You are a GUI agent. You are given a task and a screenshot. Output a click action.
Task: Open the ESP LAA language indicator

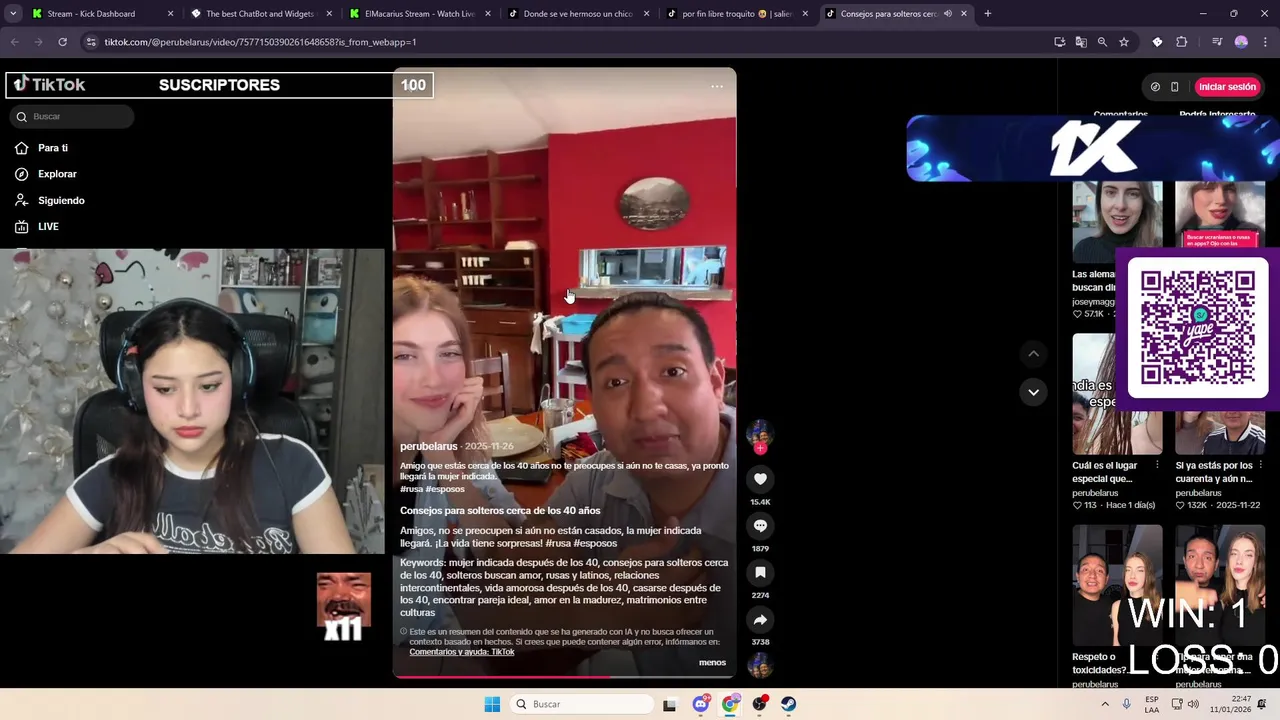coord(1152,704)
